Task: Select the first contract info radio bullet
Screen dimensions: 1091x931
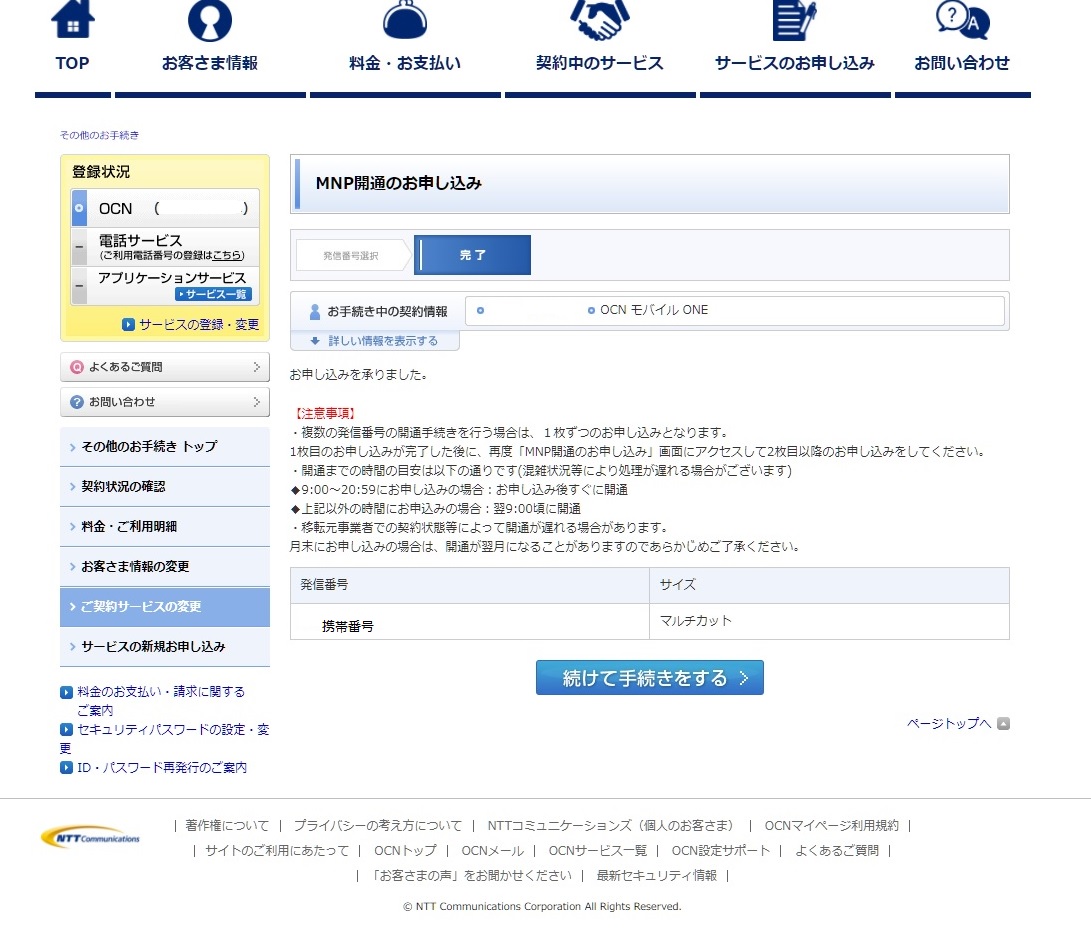Action: pos(480,310)
